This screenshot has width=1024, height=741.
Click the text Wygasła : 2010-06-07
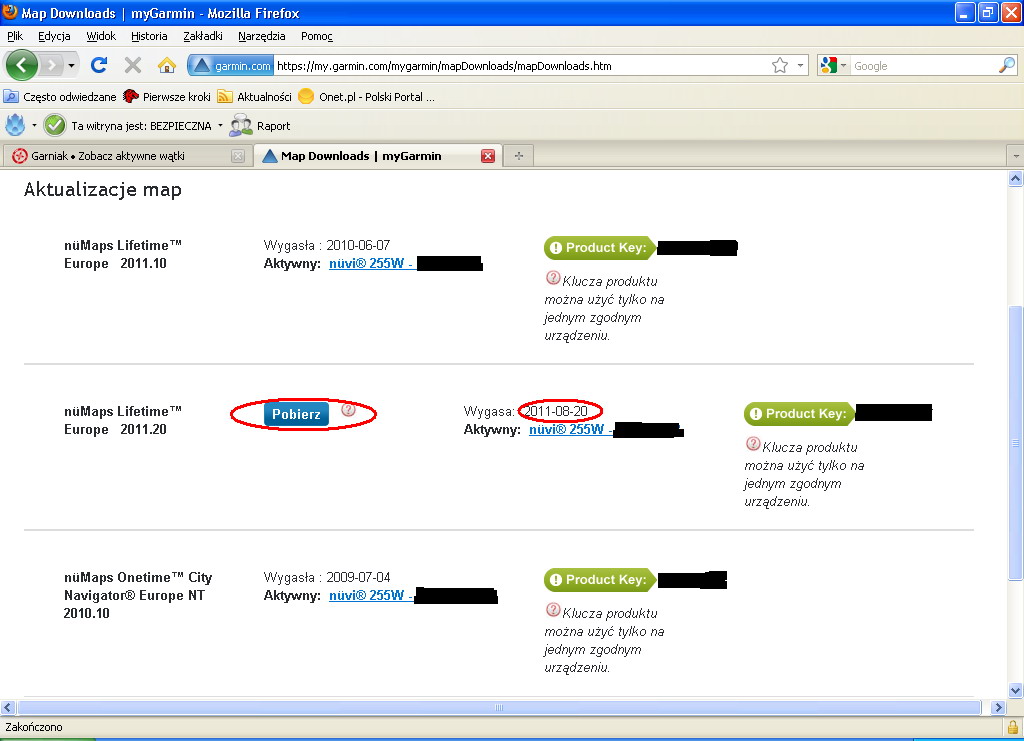[327, 245]
